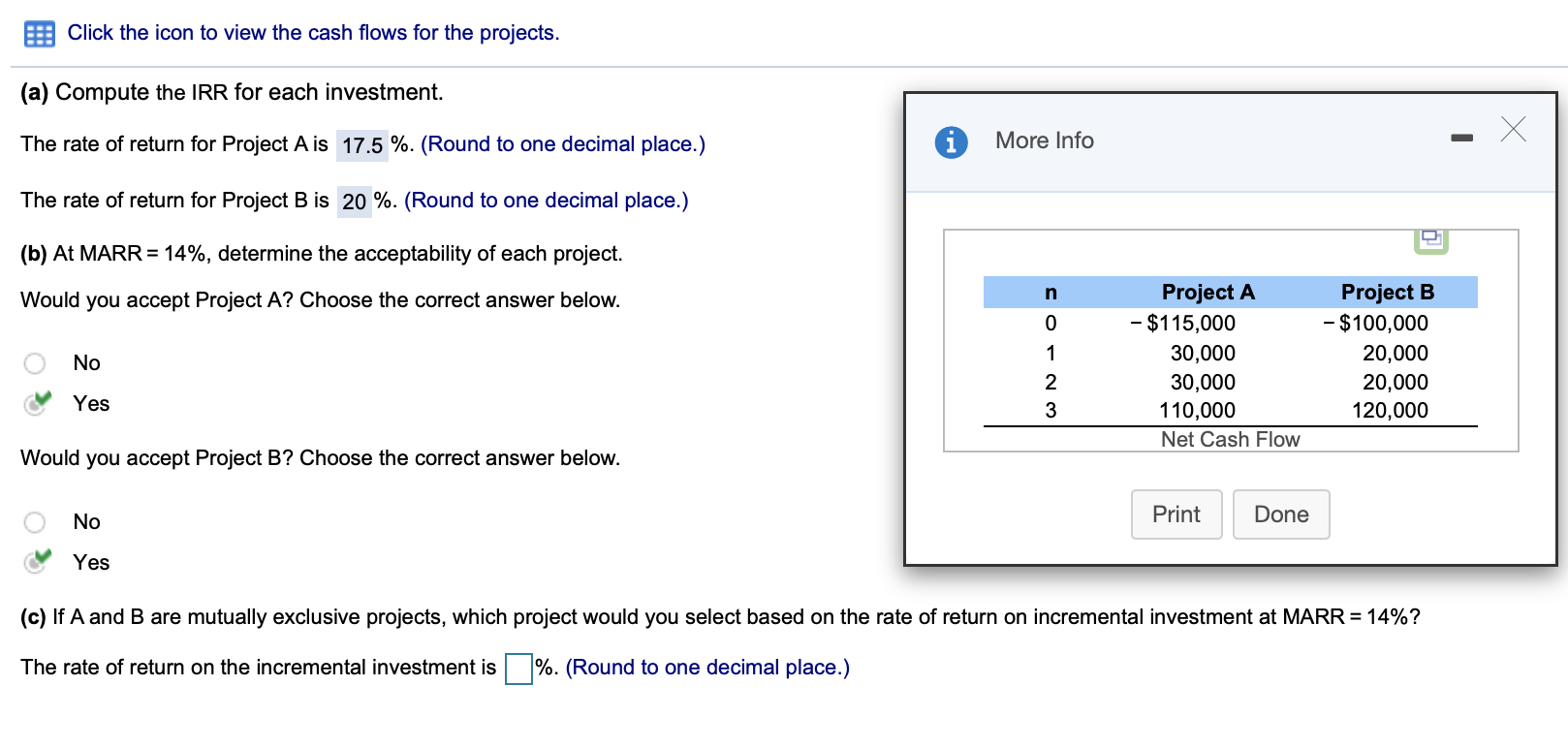1568x748 pixels.
Task: Click the info icon in More Info popup
Action: click(951, 141)
